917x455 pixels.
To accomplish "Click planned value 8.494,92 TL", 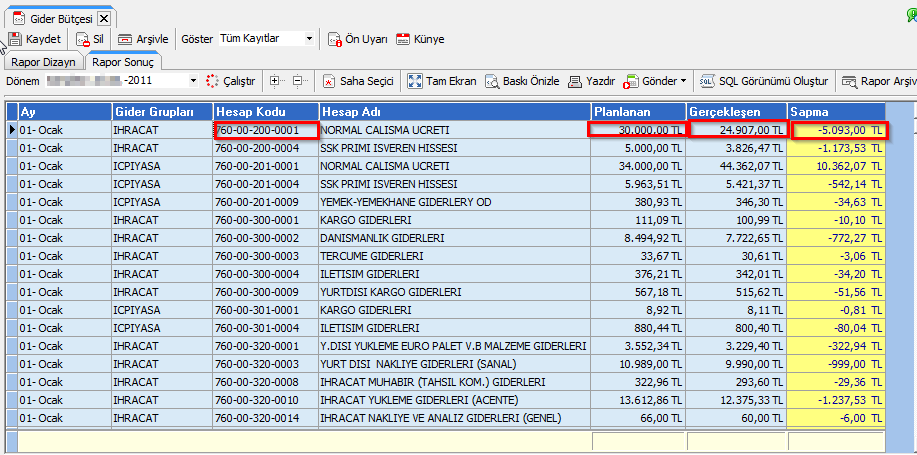I will click(638, 239).
